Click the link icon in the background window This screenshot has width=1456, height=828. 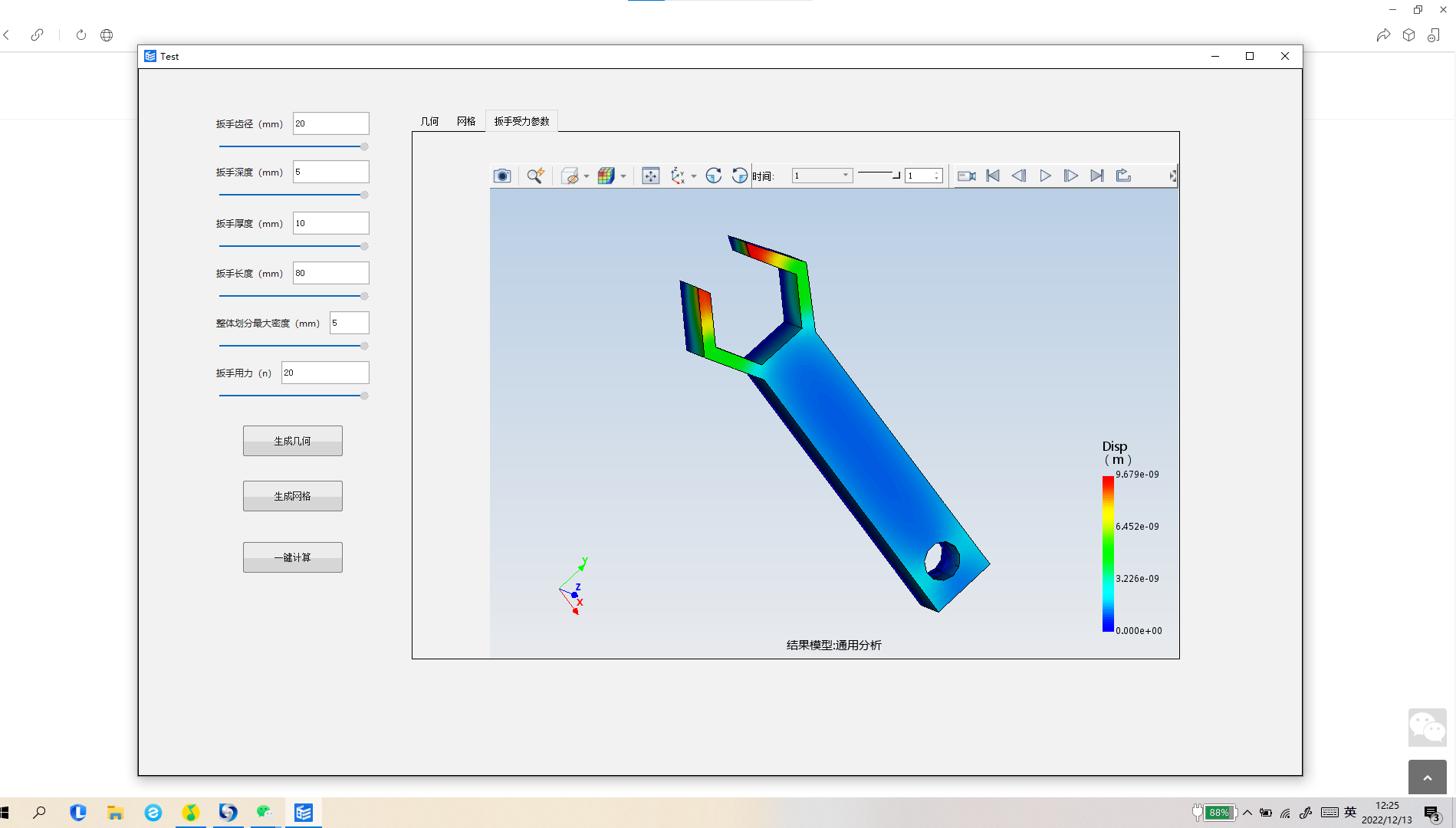37,34
